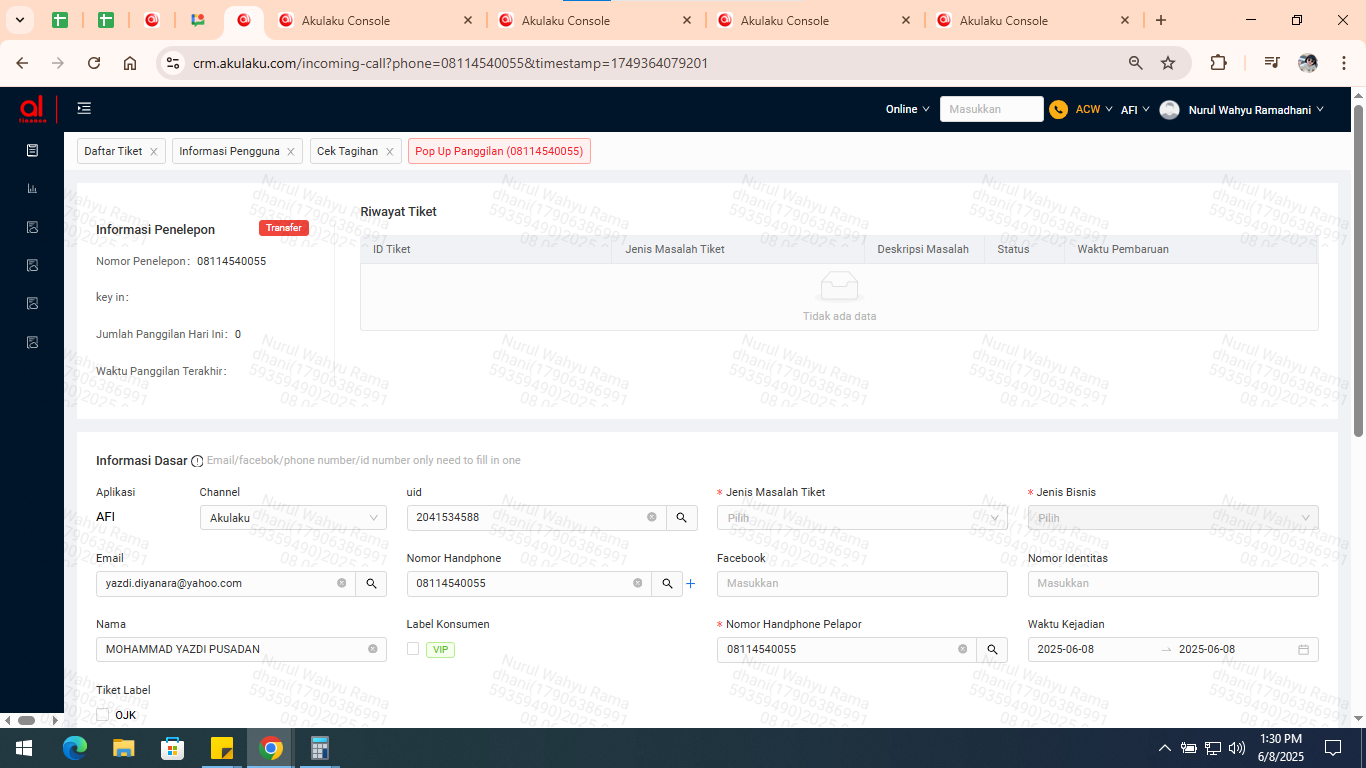Close the Daftar Tiket tab

[153, 152]
